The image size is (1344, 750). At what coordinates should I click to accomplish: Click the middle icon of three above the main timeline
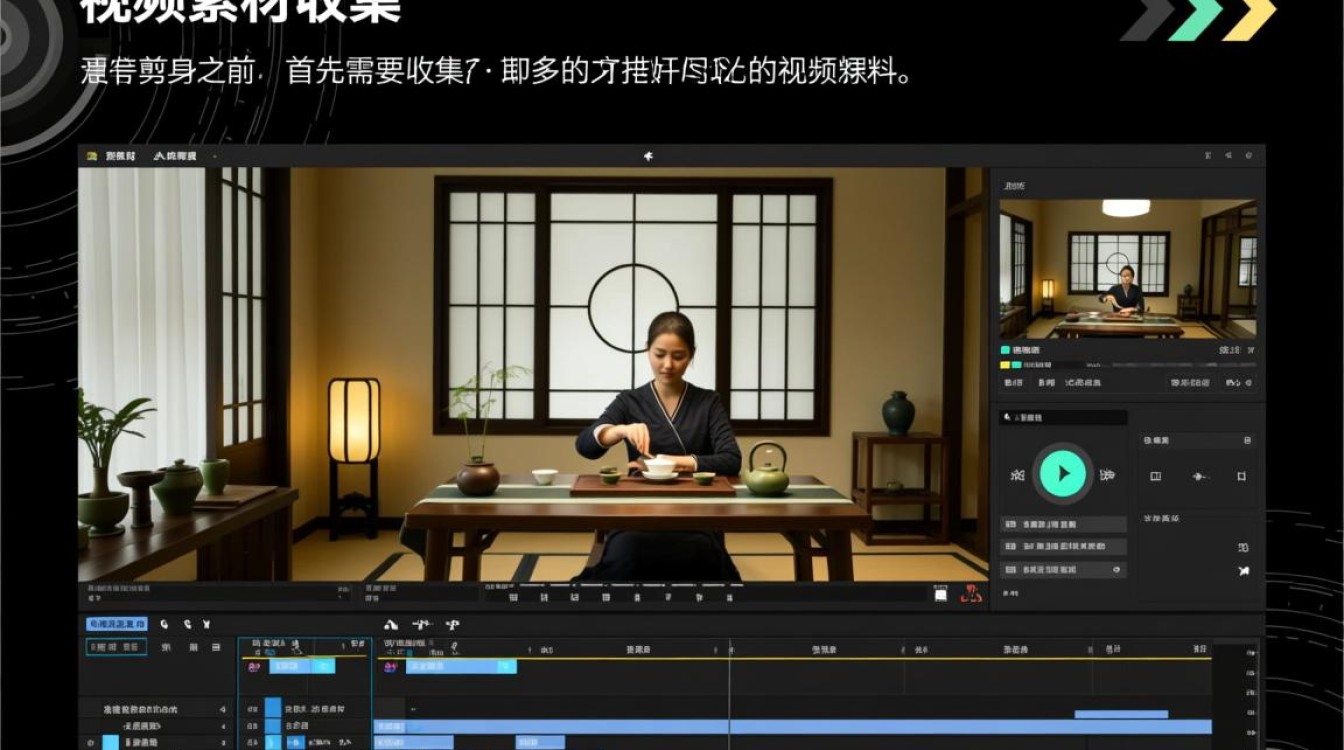[x=422, y=625]
